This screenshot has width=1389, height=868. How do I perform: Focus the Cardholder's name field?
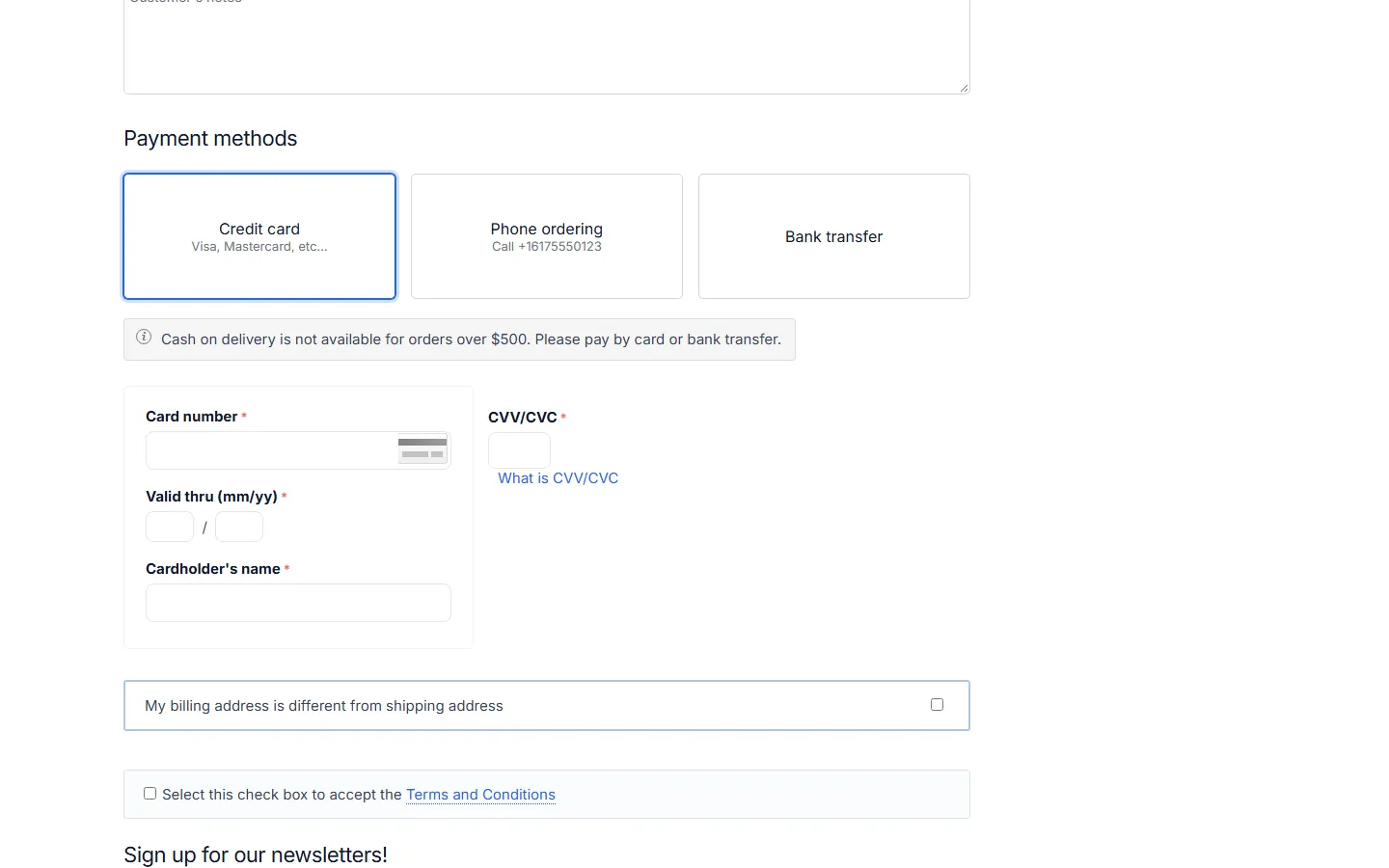(298, 603)
